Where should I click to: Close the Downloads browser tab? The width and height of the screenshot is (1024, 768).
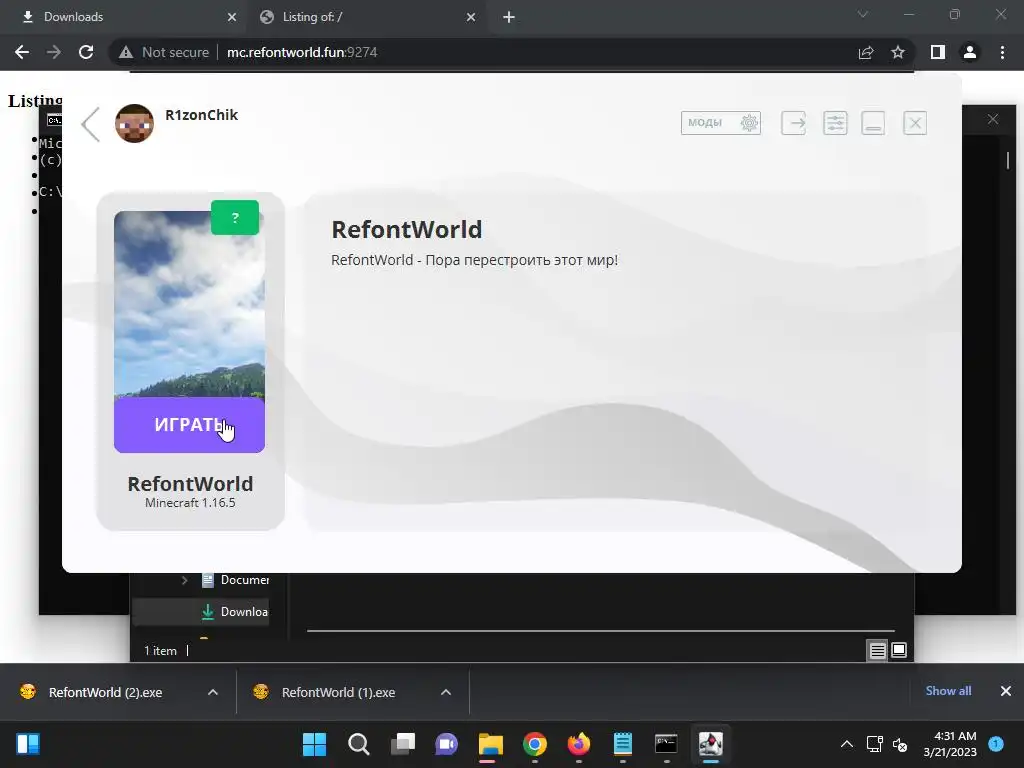tap(232, 17)
